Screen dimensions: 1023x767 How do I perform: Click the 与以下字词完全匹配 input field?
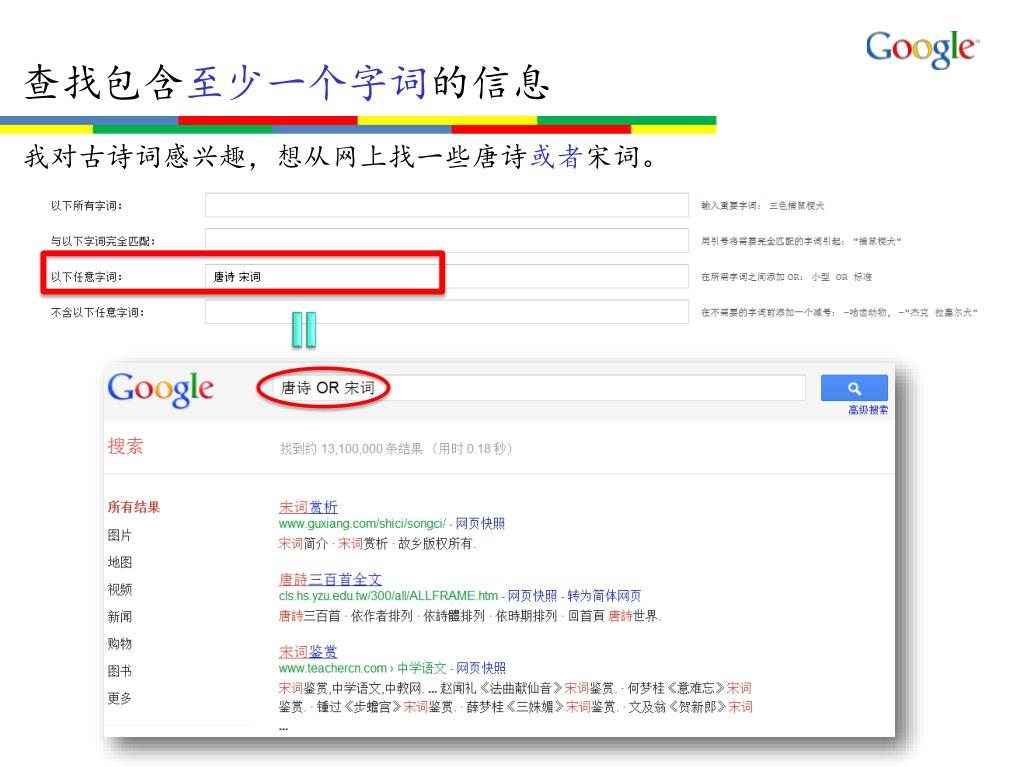click(447, 240)
